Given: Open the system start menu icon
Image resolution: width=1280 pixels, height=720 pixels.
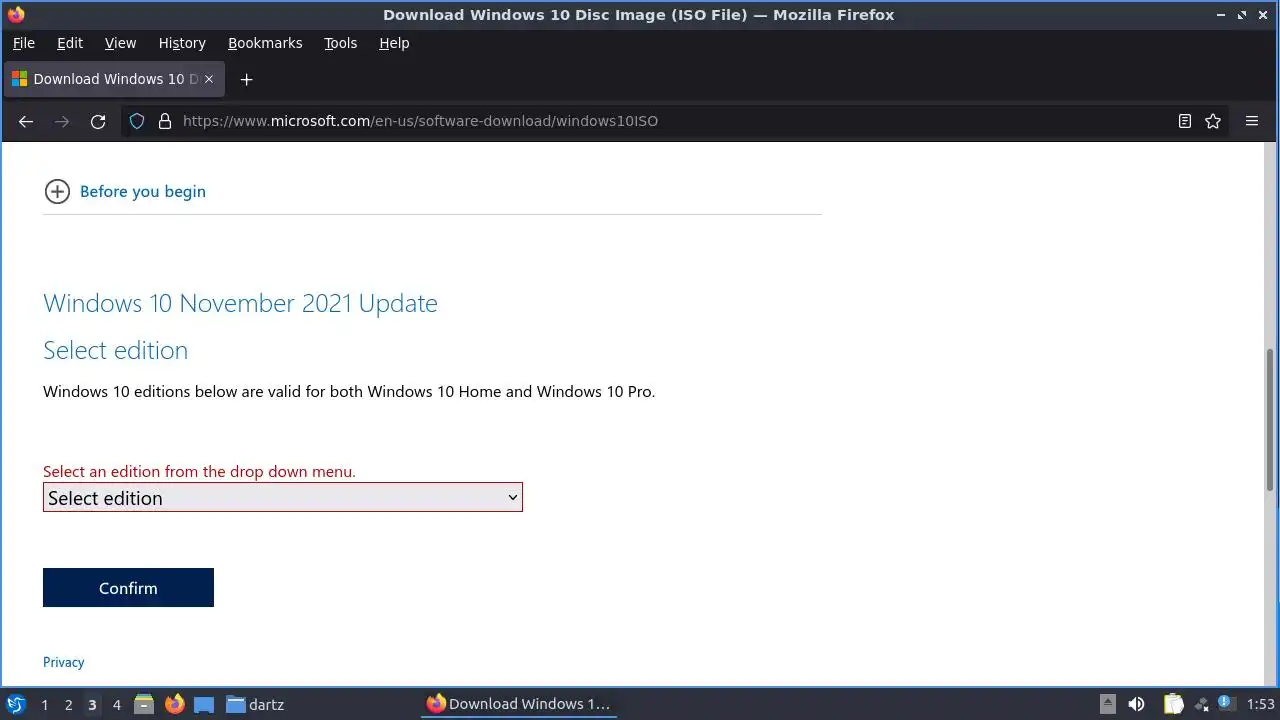Looking at the screenshot, I should [16, 704].
